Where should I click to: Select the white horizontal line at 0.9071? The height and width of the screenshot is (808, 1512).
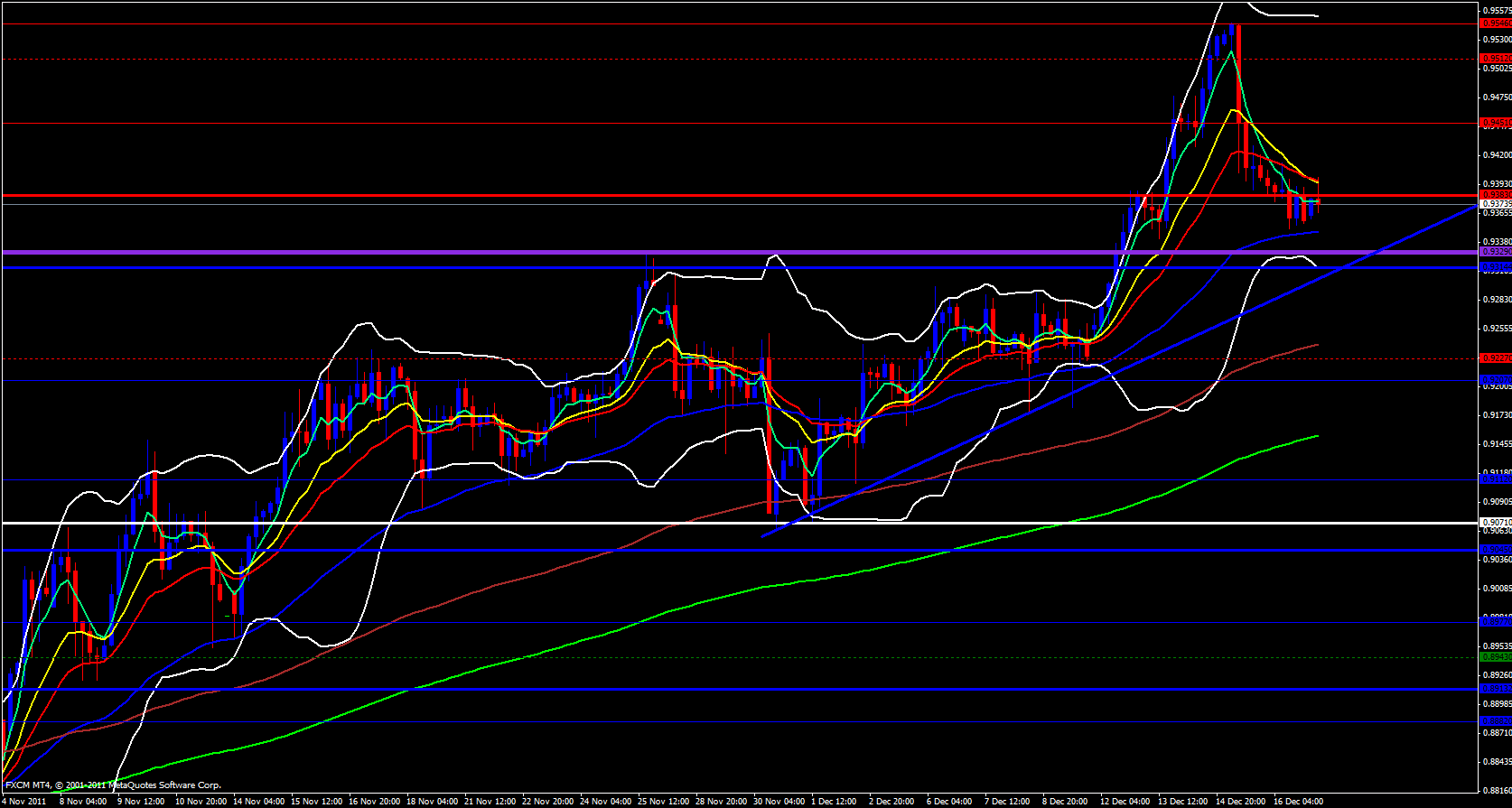click(x=723, y=523)
